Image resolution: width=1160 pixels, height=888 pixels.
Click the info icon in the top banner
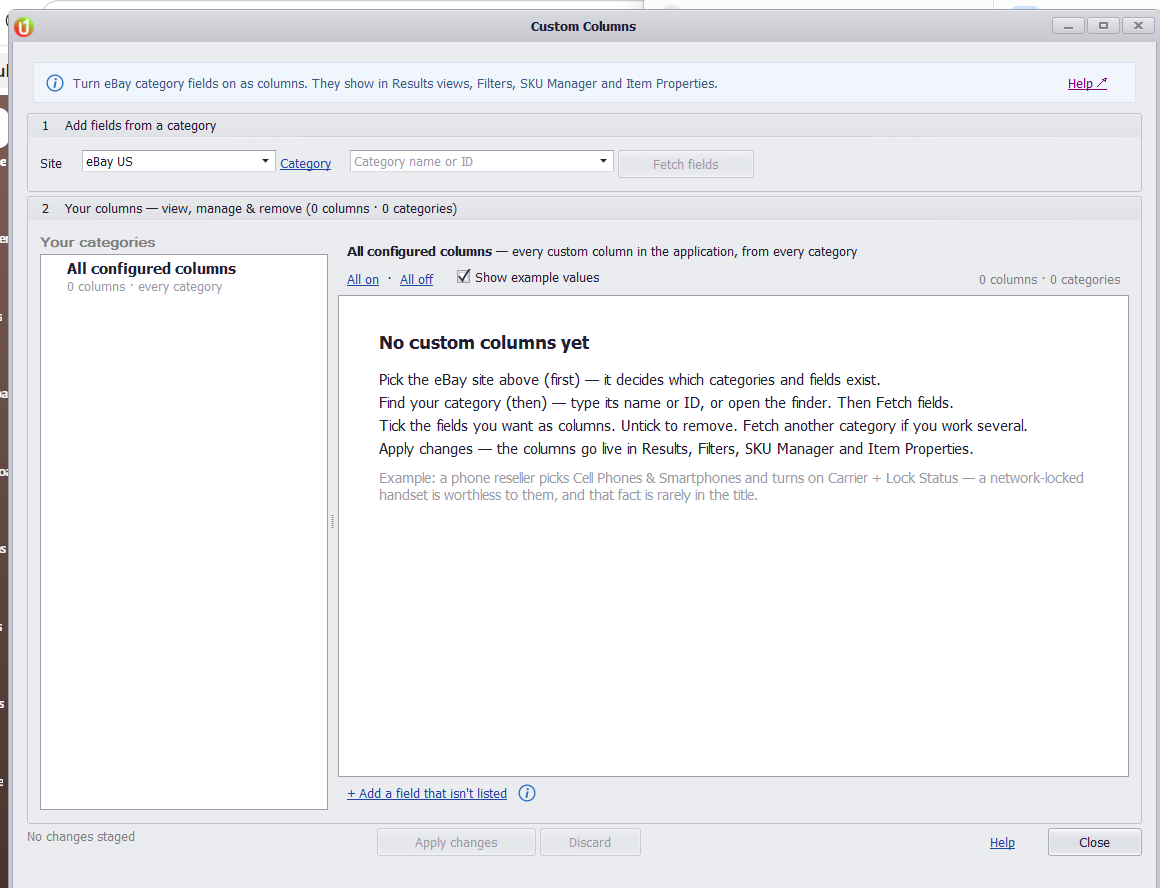click(55, 83)
